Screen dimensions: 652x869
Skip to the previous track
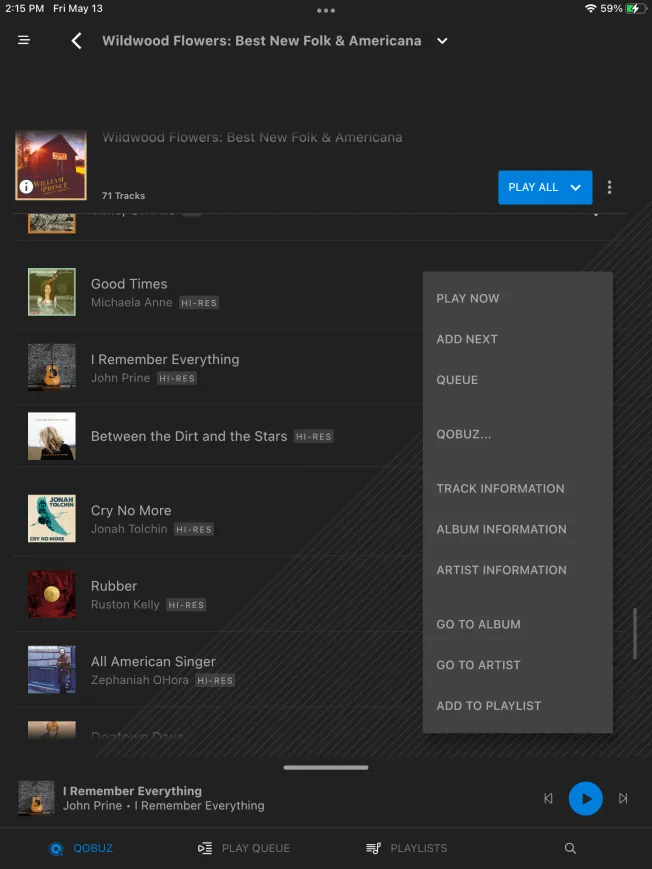click(548, 799)
